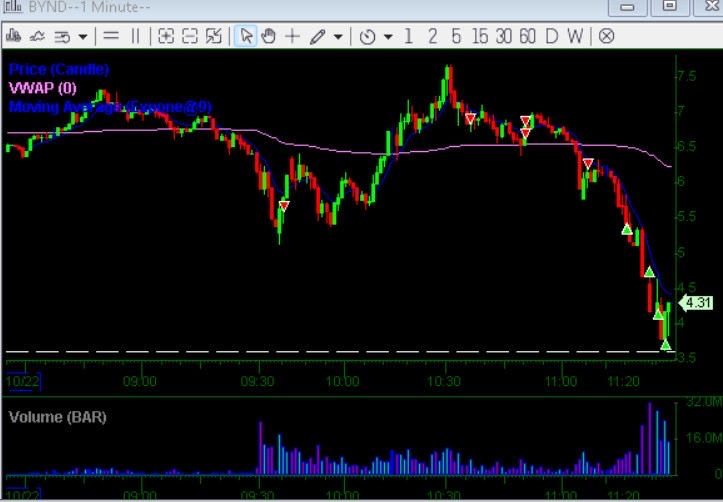Switch to 15 minute timeframe
Viewport: 723px width, 502px height.
[x=480, y=36]
